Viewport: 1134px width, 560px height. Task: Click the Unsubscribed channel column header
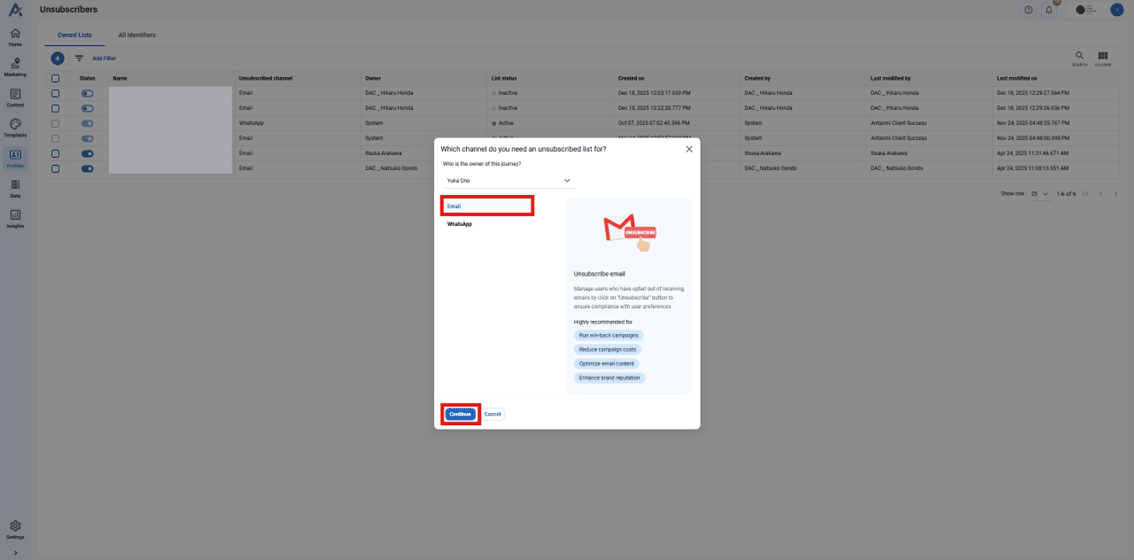[x=265, y=78]
